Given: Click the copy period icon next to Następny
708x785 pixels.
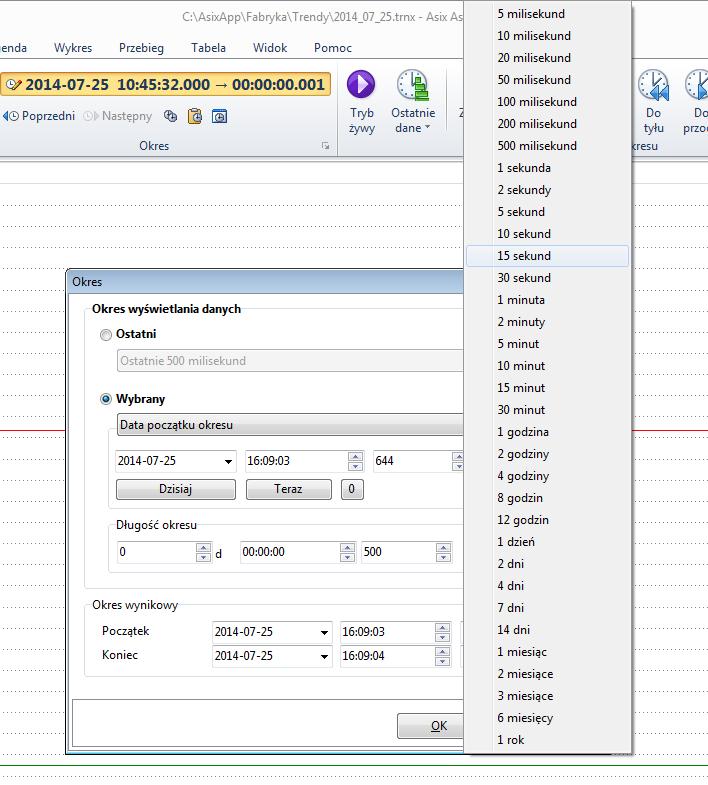Looking at the screenshot, I should coord(171,116).
